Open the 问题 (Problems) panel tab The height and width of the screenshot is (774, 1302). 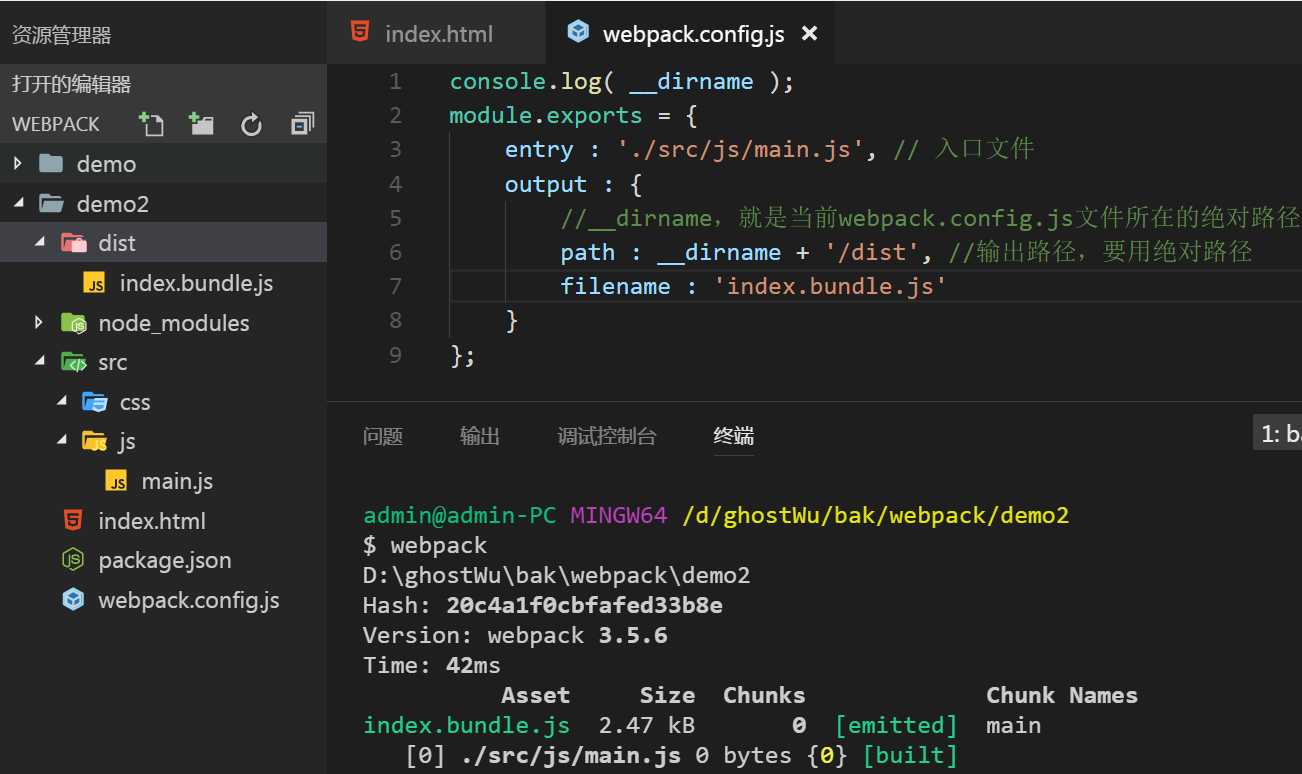point(383,436)
